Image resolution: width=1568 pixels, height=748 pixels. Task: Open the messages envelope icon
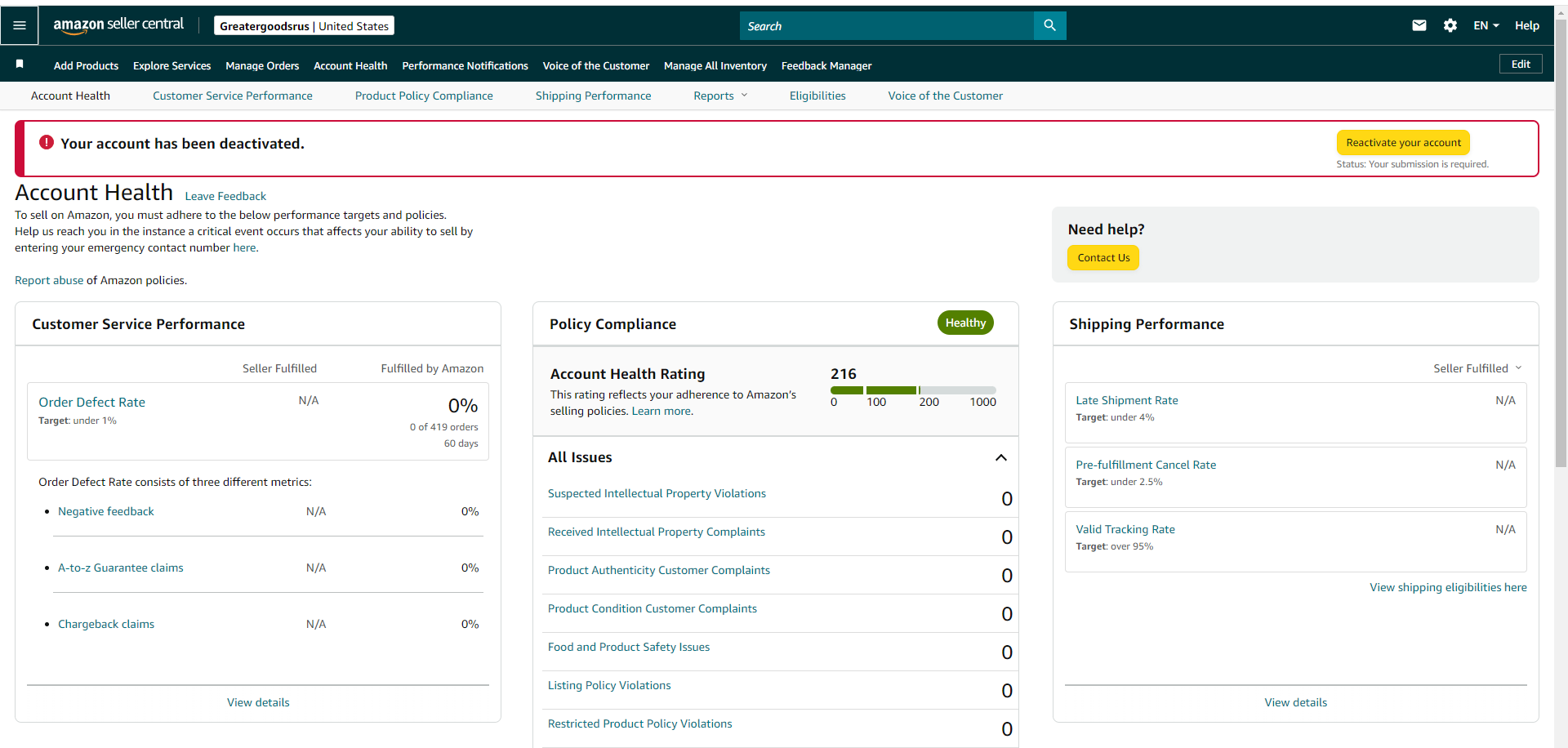coord(1419,25)
